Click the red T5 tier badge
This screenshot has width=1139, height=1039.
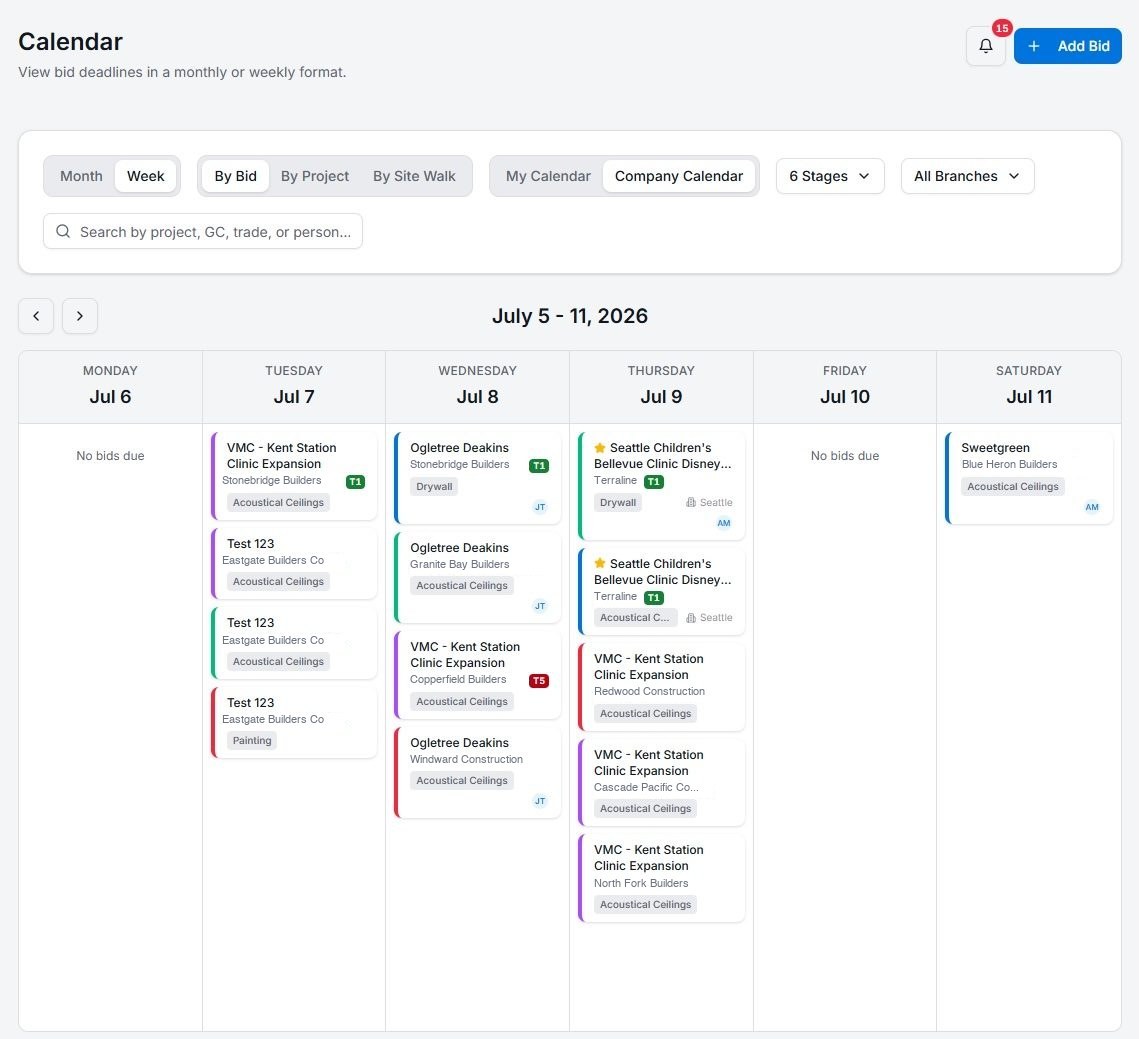coord(538,681)
